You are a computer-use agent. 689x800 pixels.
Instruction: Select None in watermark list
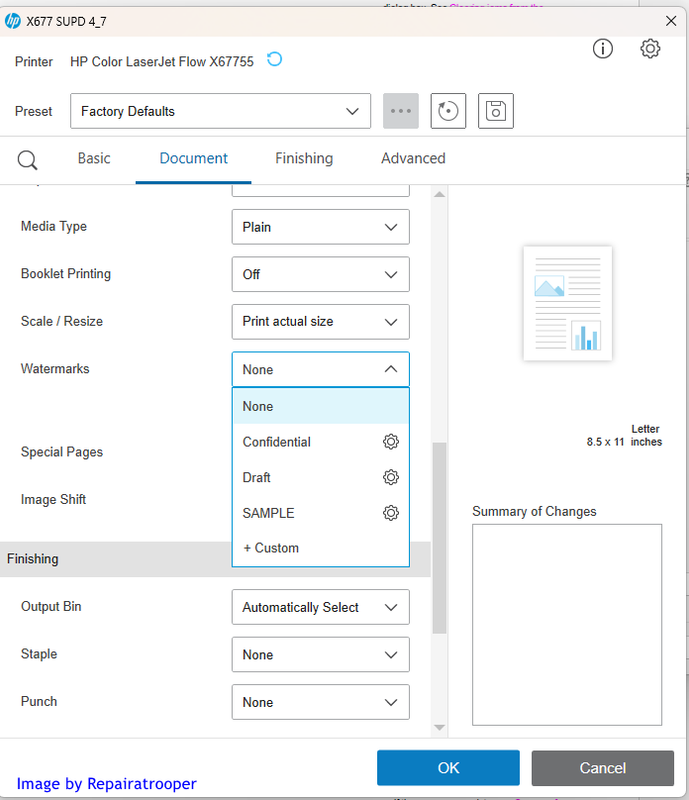[x=321, y=406]
